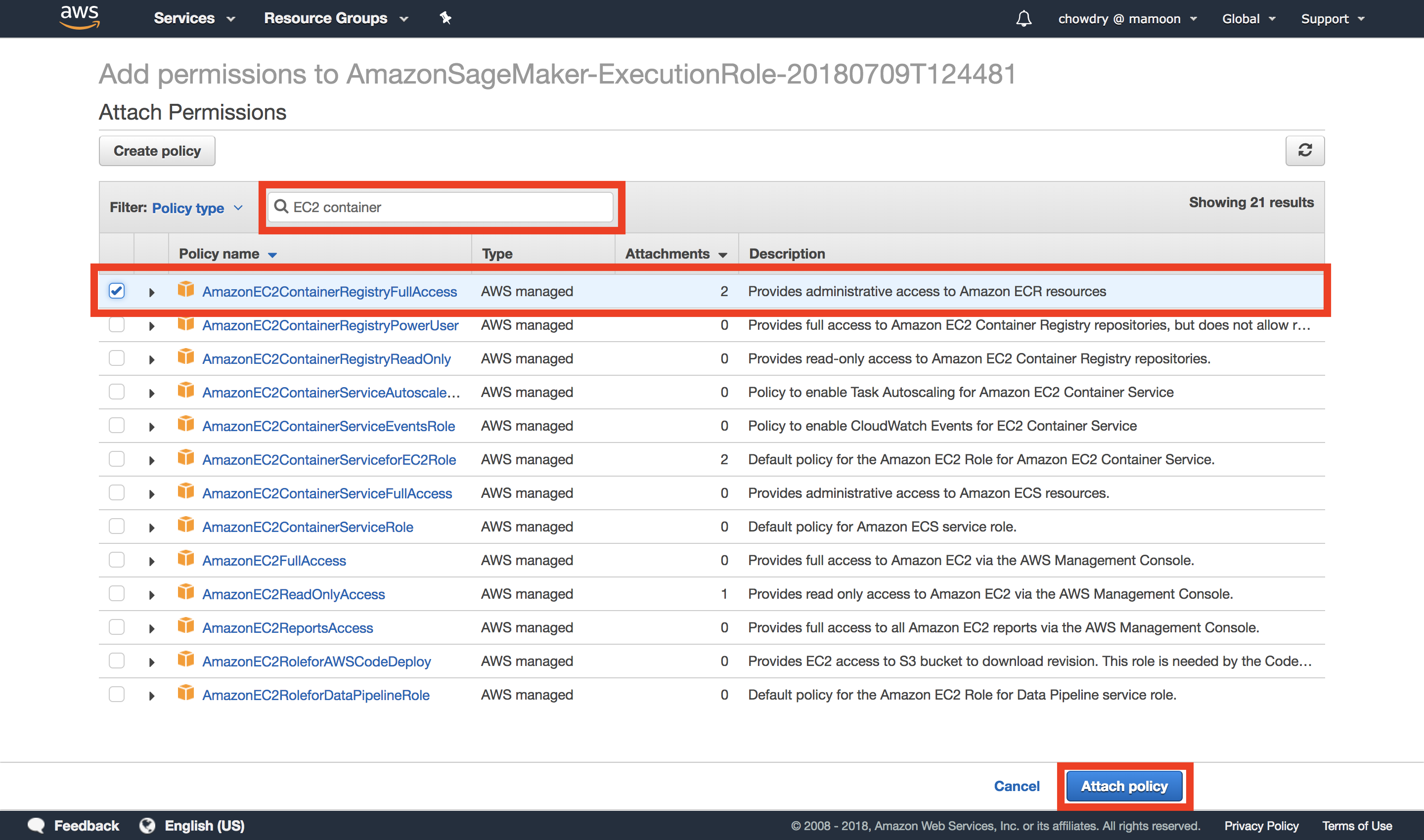Click the orange policy cube icon beside AmazonEC2FullAccess
This screenshot has height=840, width=1424.
point(185,559)
